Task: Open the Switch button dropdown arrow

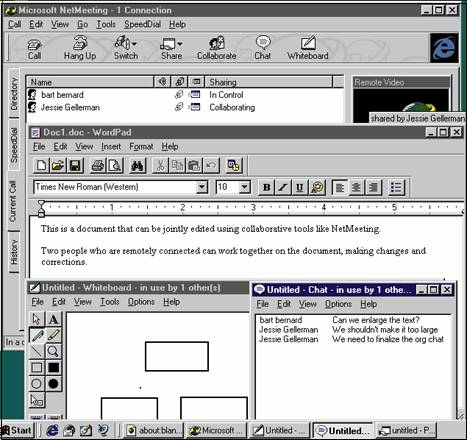Action: (x=134, y=44)
